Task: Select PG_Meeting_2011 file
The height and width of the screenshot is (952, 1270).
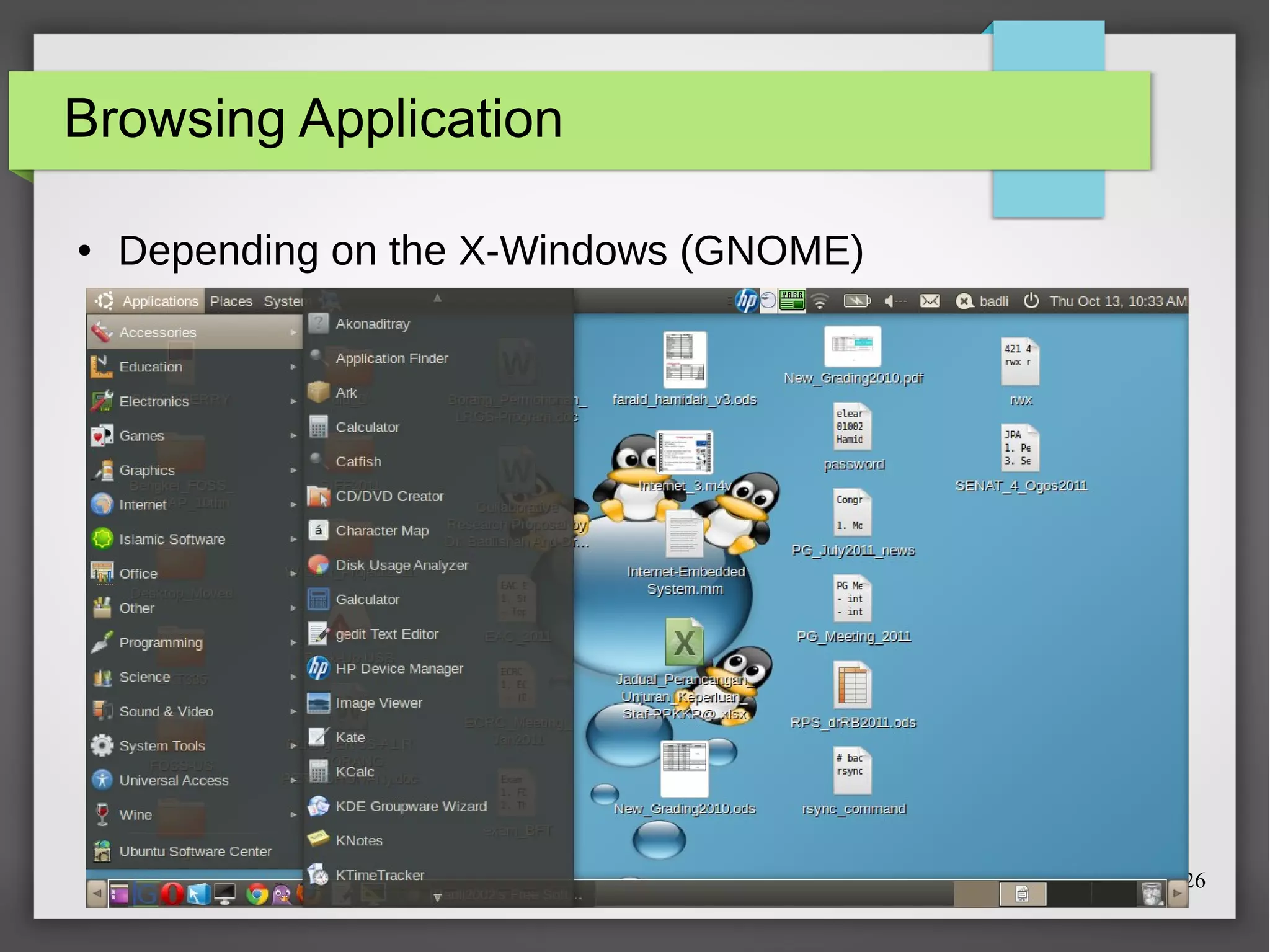Action: (x=853, y=609)
